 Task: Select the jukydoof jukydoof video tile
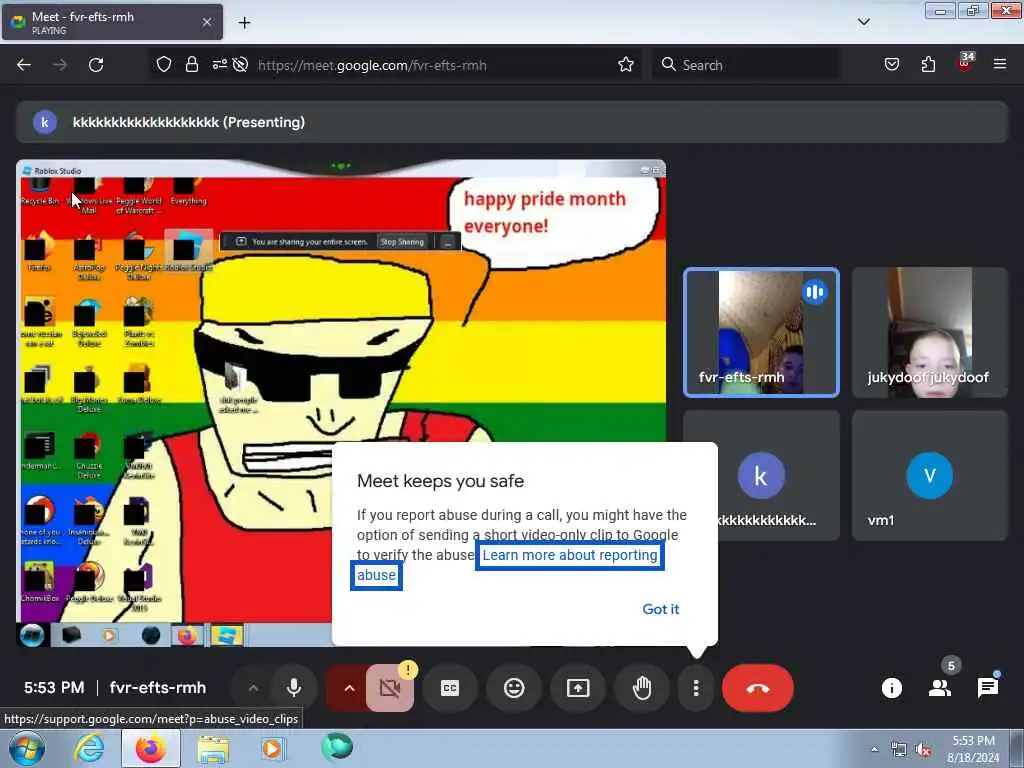coord(929,332)
